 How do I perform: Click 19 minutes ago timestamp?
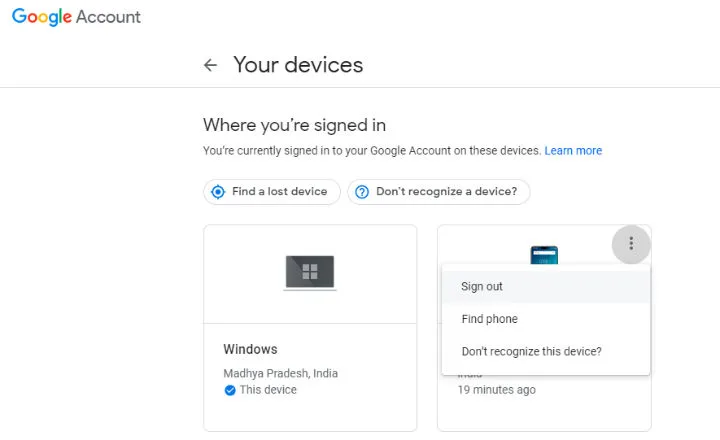click(x=496, y=389)
